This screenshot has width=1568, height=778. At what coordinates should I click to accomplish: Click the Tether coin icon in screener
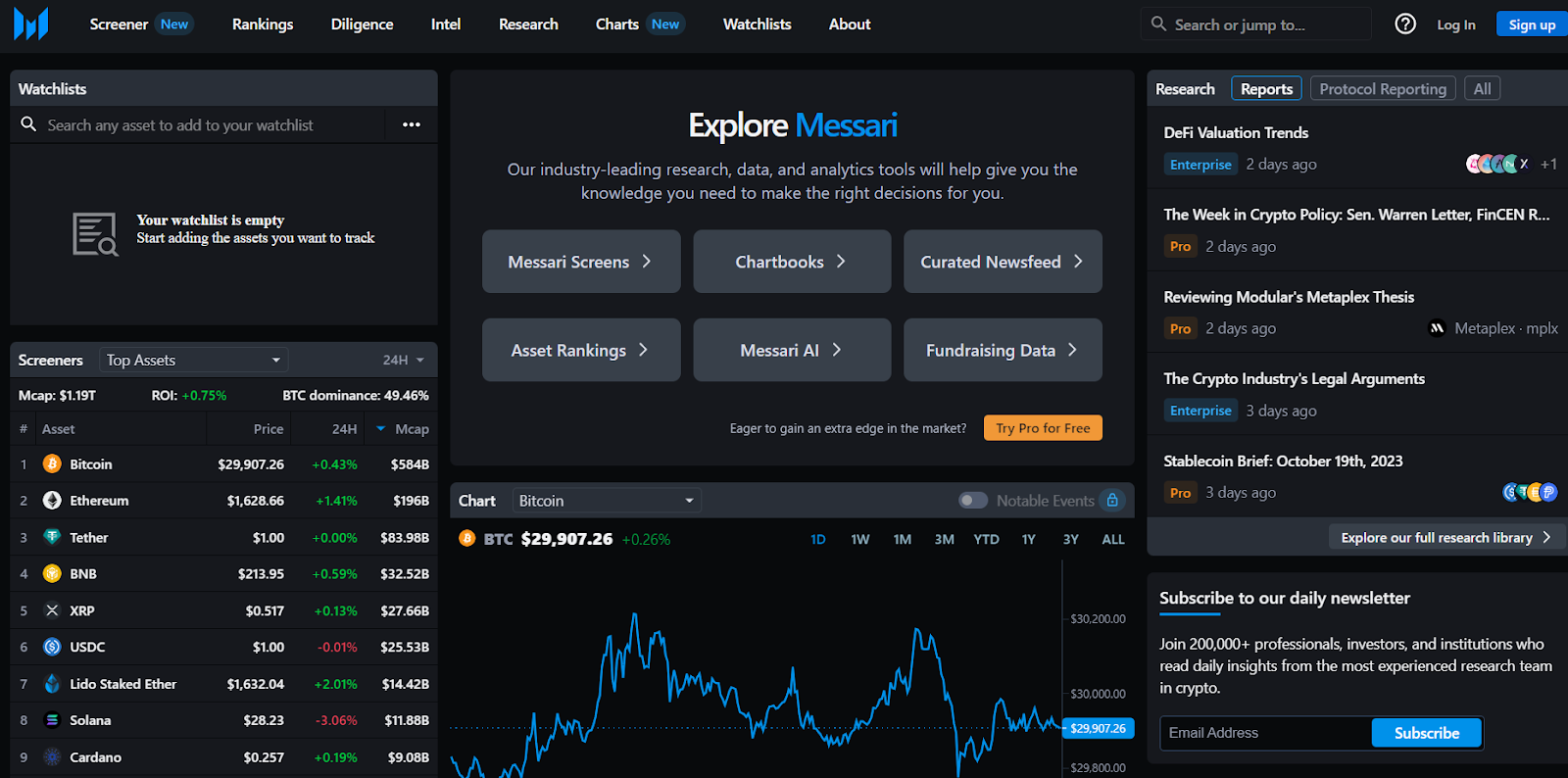tap(52, 537)
